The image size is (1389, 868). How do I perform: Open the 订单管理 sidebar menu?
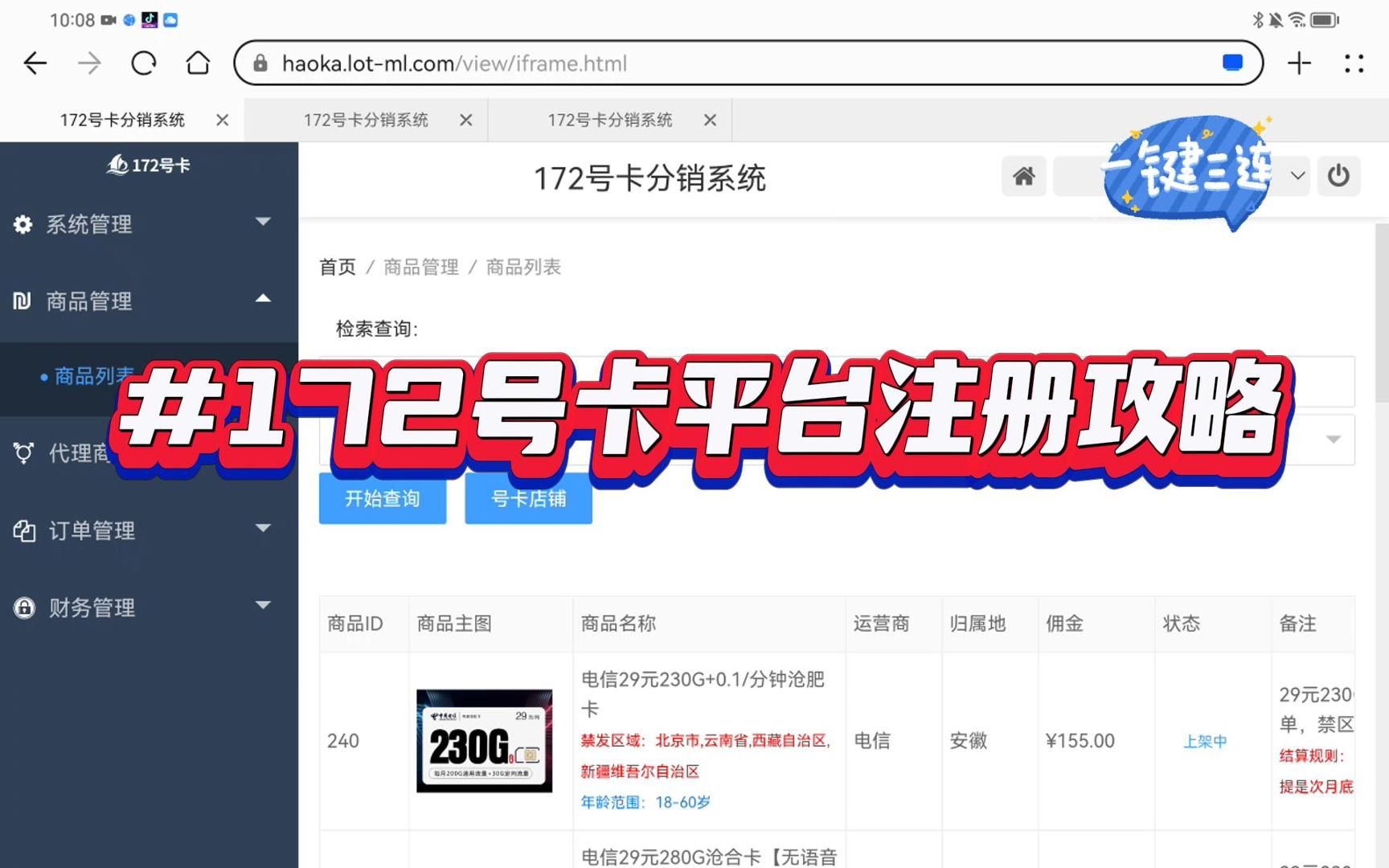[x=149, y=530]
